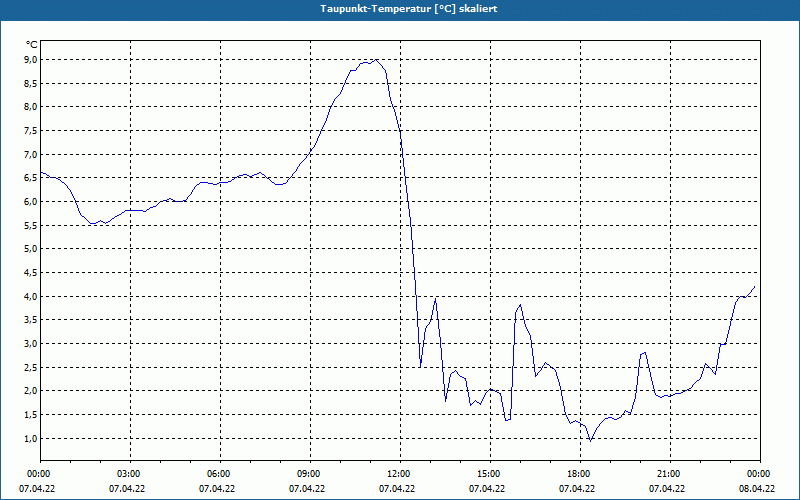Click the '7,5' y-axis value

click(31, 131)
